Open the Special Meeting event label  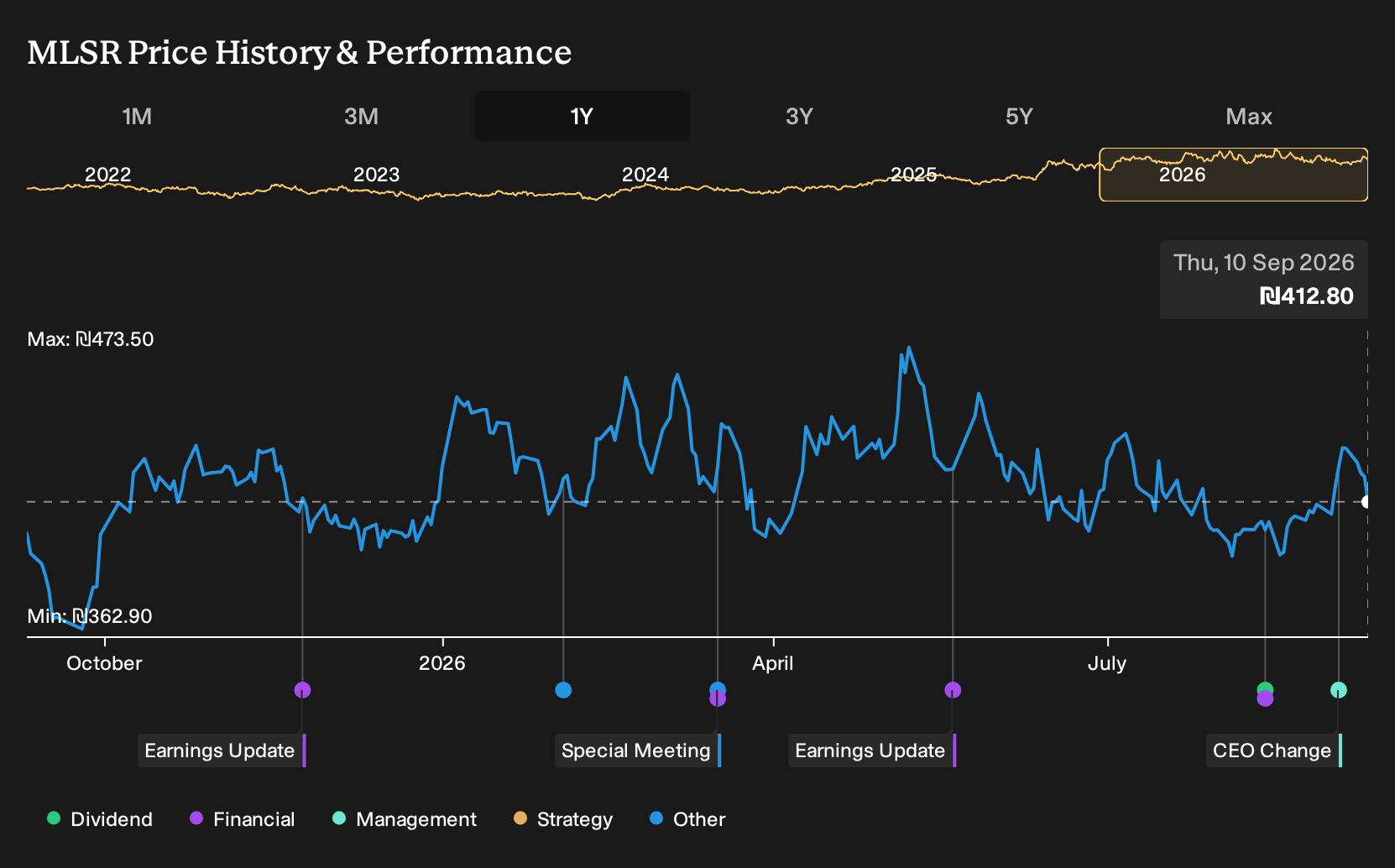pos(638,750)
